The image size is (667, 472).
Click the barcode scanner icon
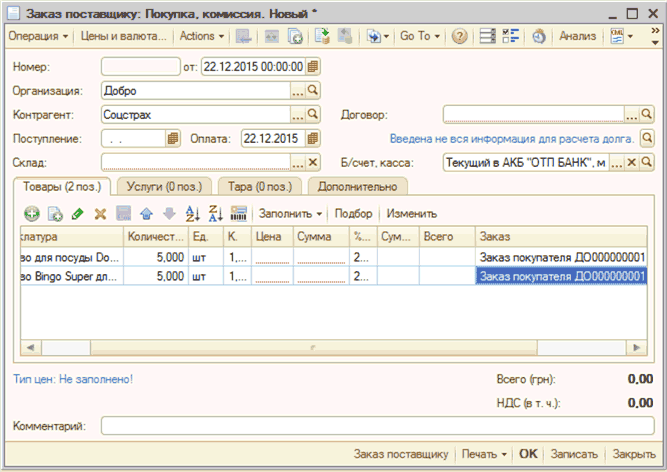point(239,213)
